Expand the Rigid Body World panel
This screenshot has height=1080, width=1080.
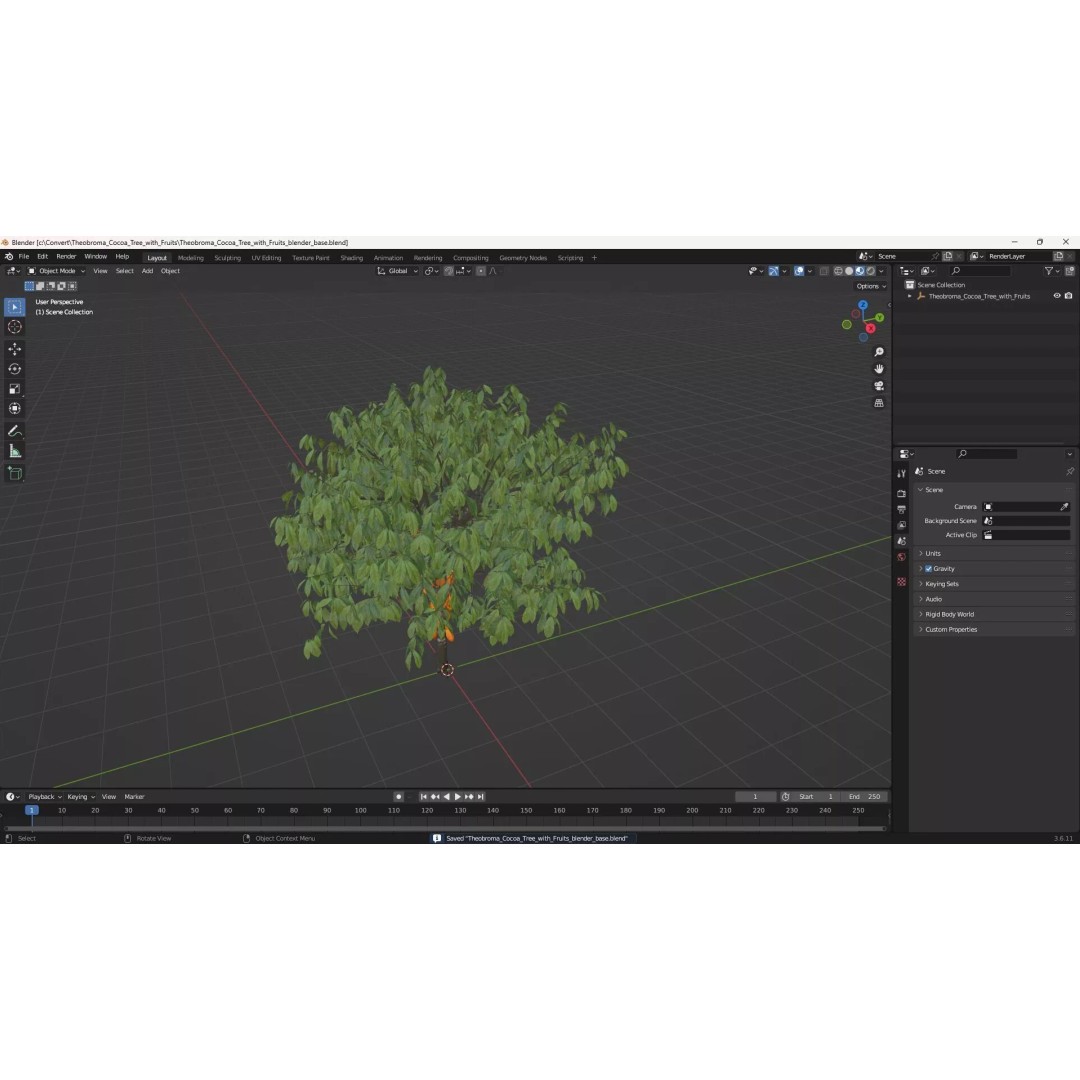(992, 614)
